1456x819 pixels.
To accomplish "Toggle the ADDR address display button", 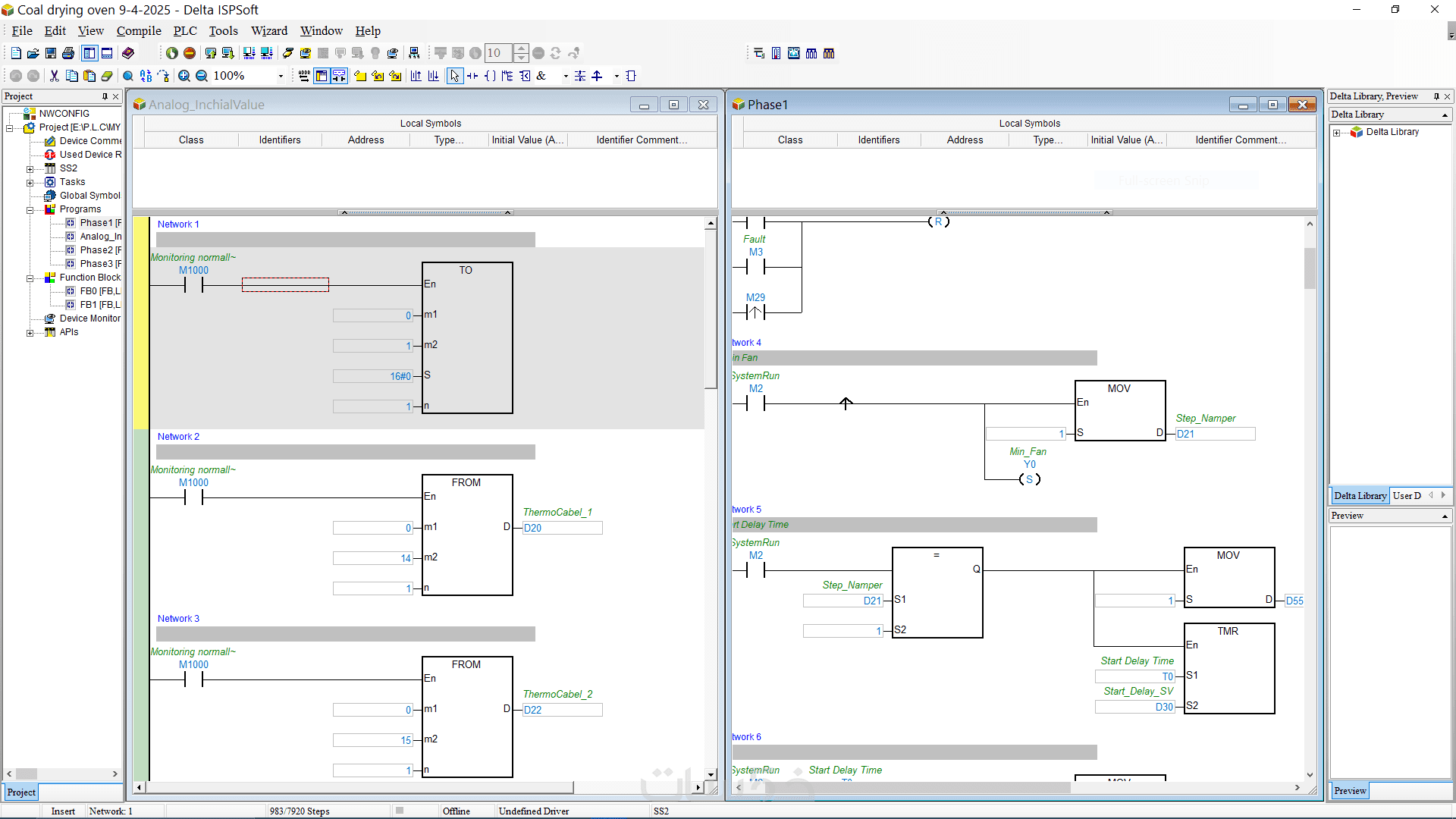I will point(304,76).
